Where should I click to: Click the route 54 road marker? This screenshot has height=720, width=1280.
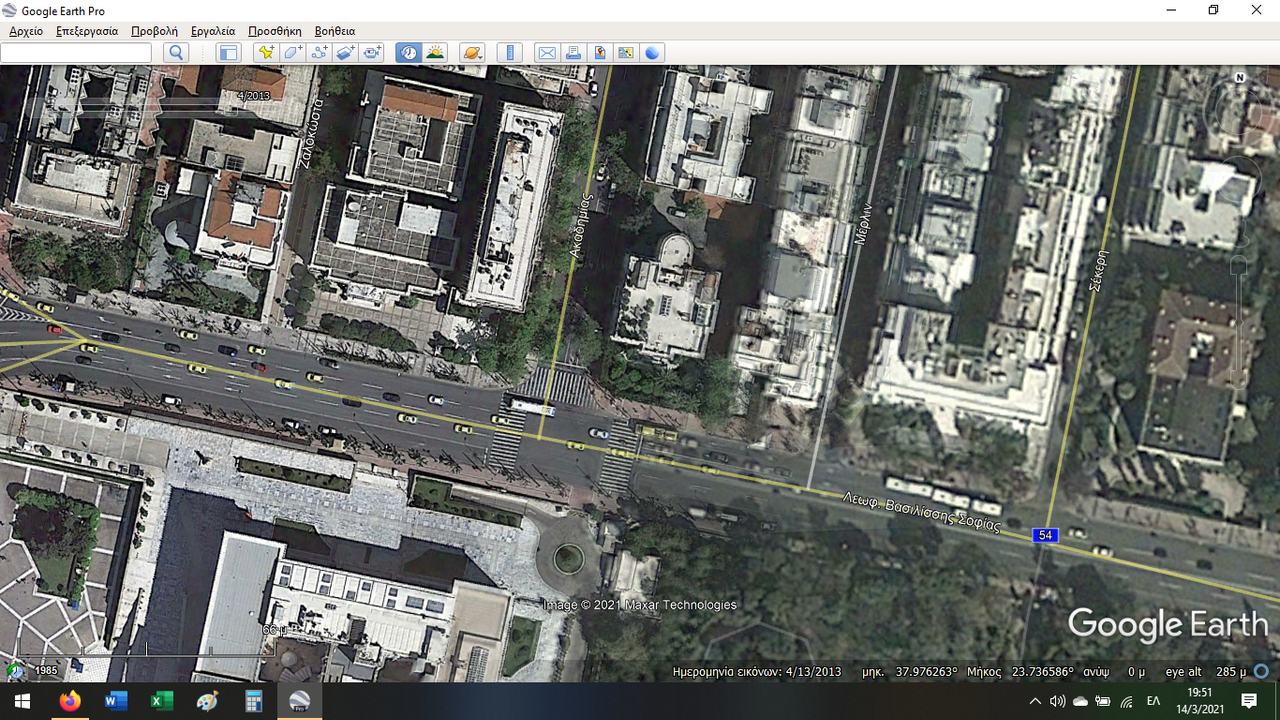(x=1045, y=535)
